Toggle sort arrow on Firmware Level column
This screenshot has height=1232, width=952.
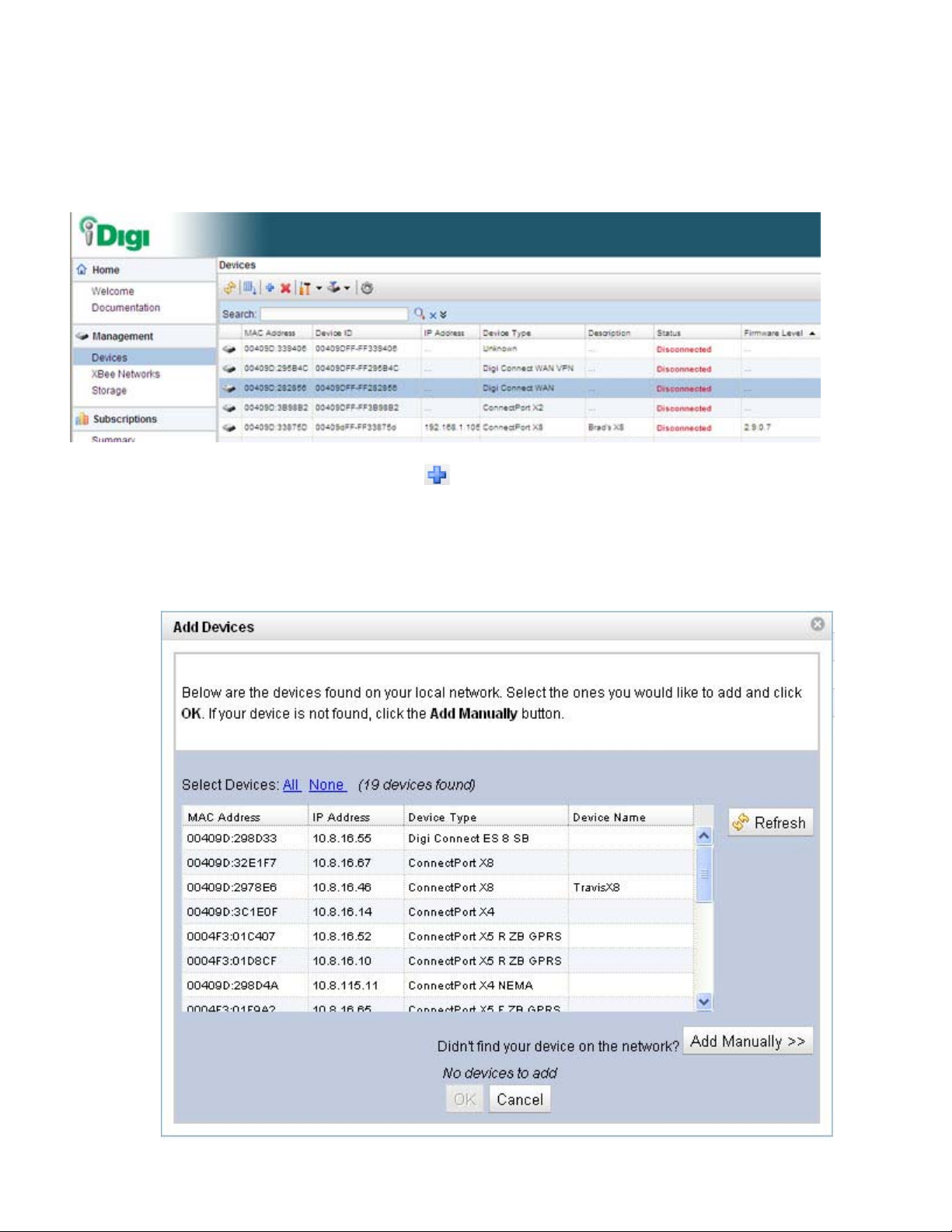click(x=812, y=333)
